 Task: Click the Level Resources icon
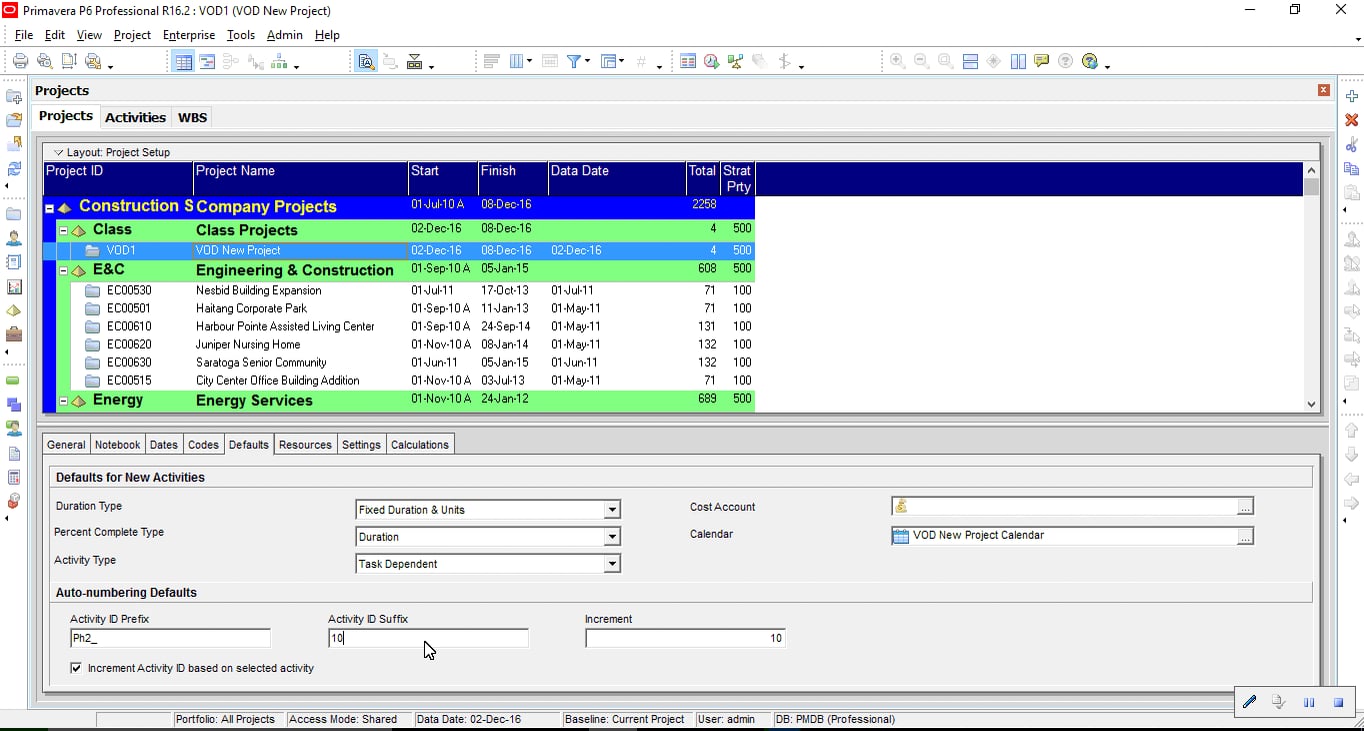(x=735, y=61)
